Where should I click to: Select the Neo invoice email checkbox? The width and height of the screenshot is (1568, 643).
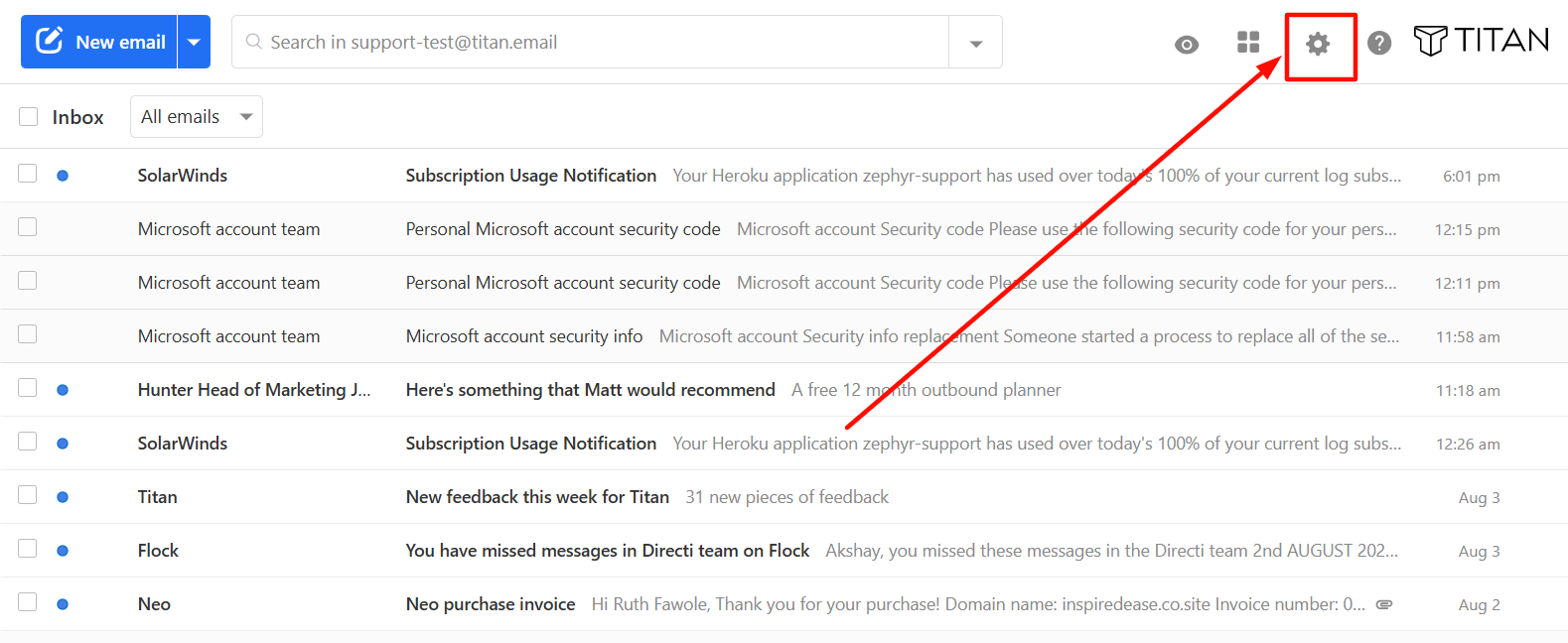[x=28, y=602]
